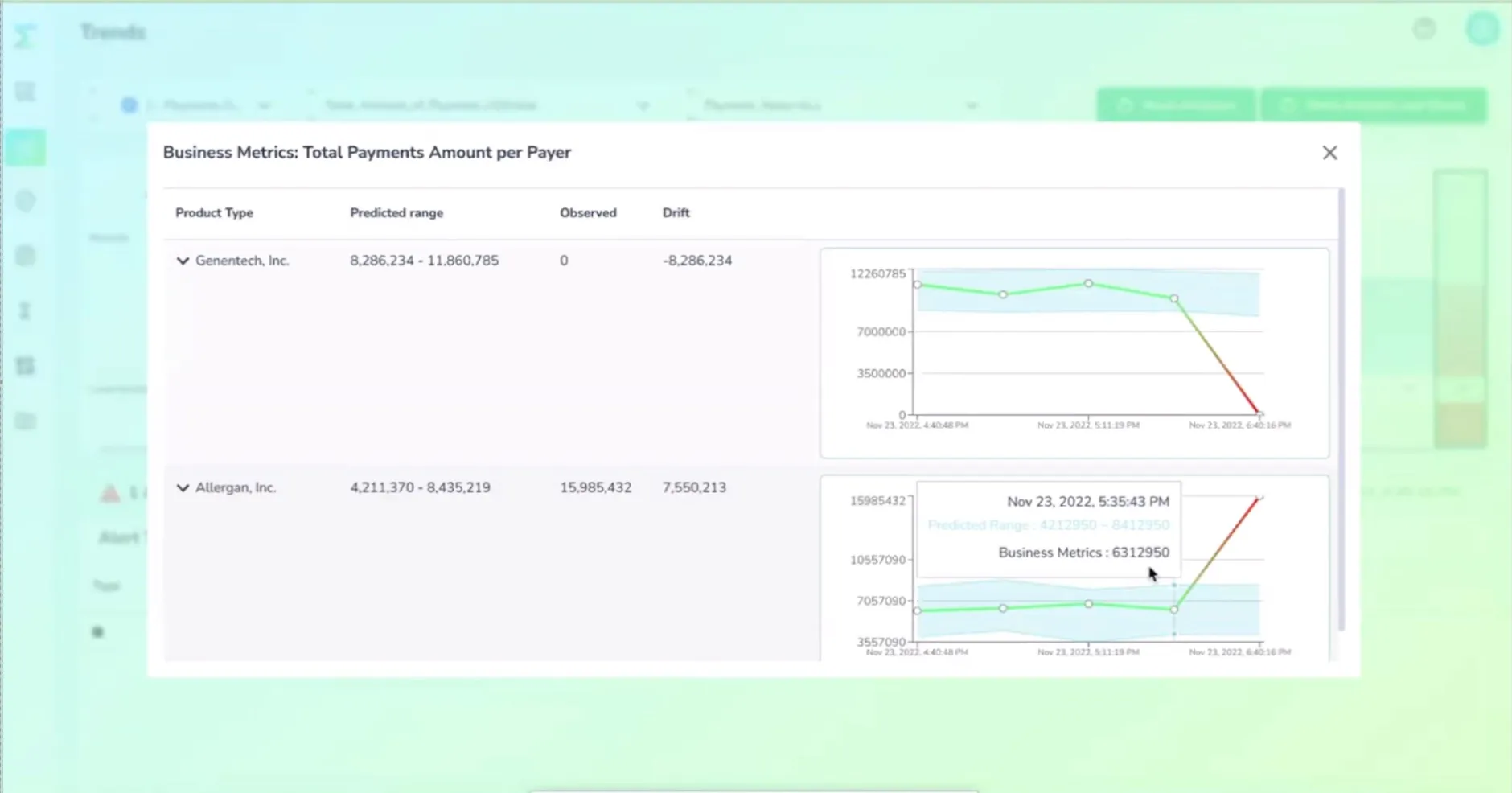Click last data point in Genentech chart
This screenshot has height=793, width=1512.
tap(1259, 414)
